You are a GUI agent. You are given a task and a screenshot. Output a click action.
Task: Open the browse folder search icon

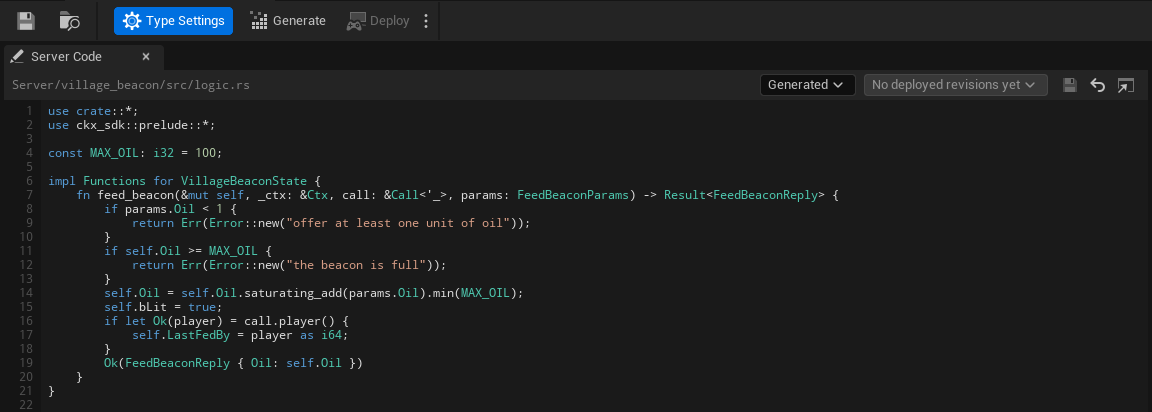pos(70,21)
